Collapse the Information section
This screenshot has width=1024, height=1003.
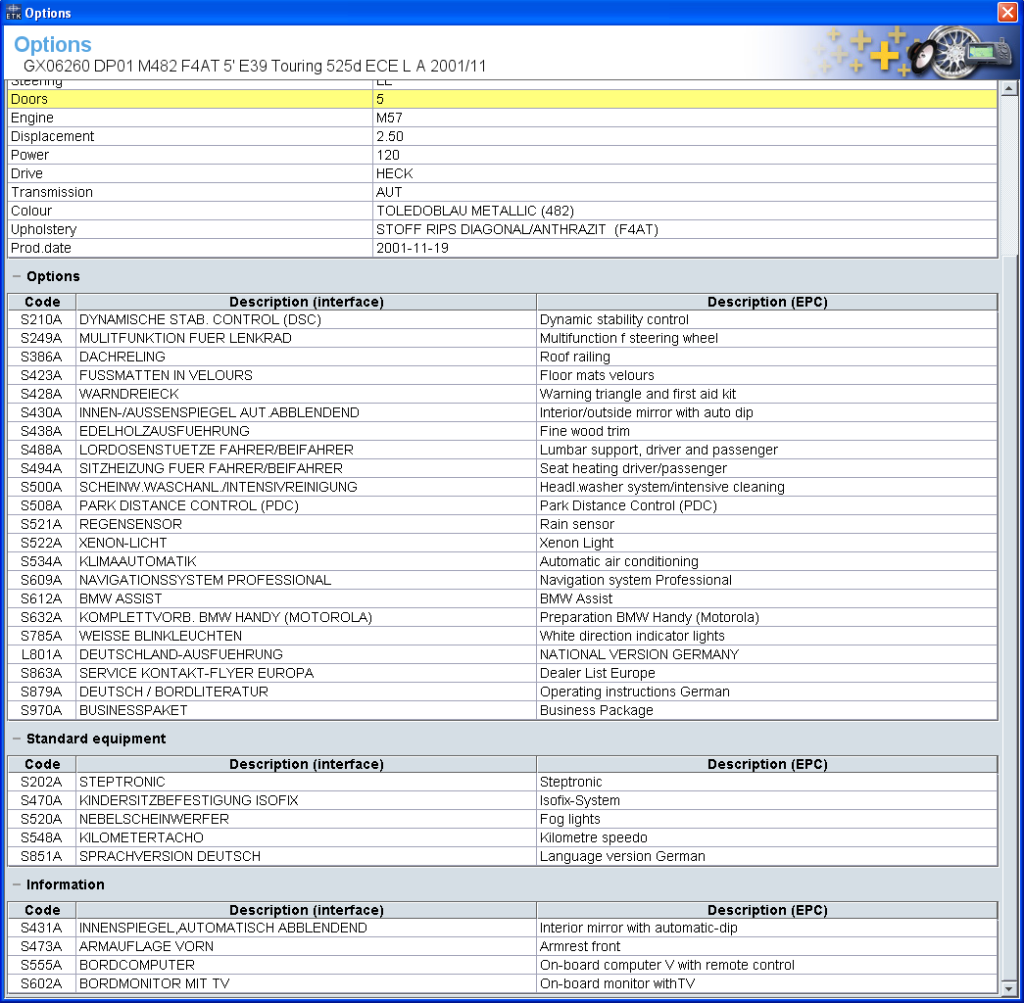(x=17, y=885)
